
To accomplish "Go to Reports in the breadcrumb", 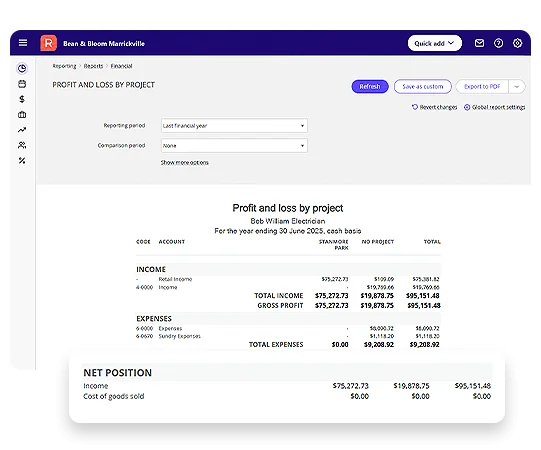I will [x=93, y=66].
